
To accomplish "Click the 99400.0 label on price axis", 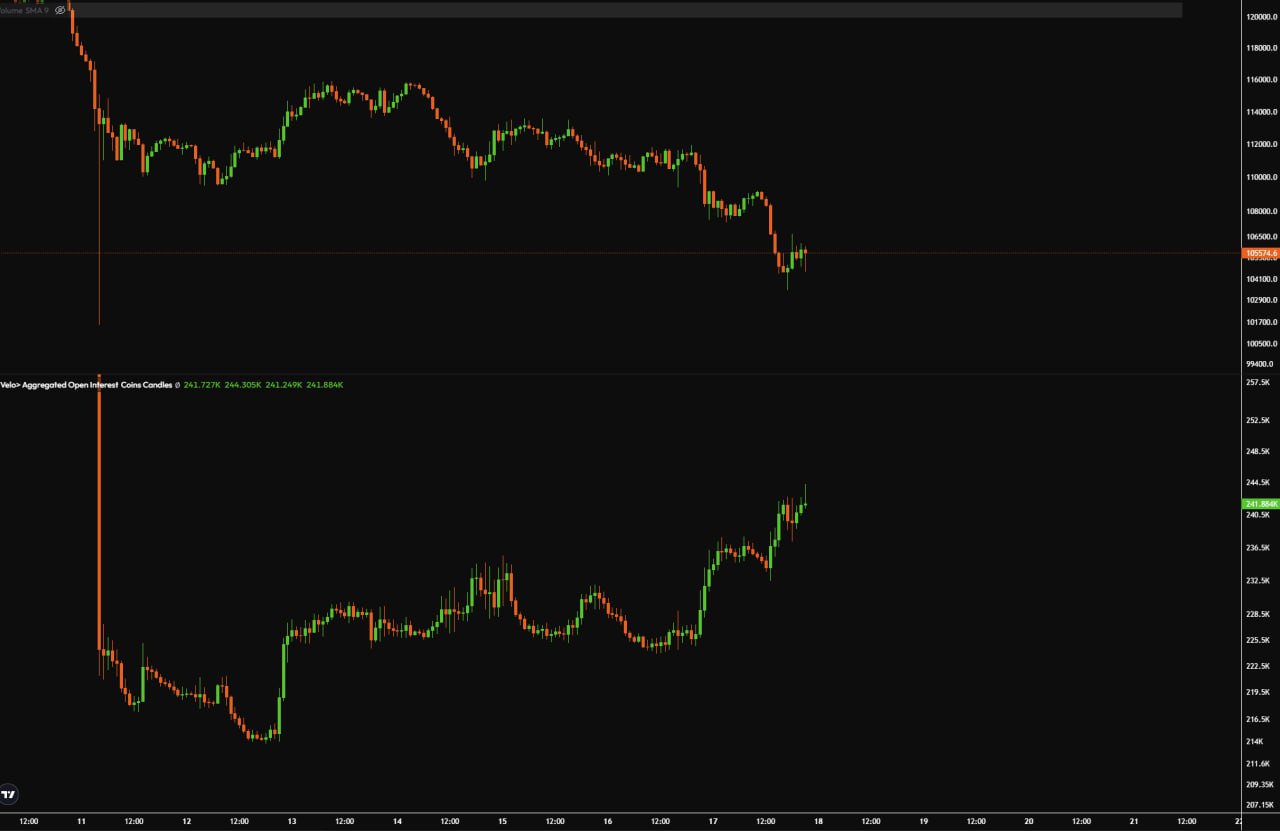I will click(x=1259, y=364).
